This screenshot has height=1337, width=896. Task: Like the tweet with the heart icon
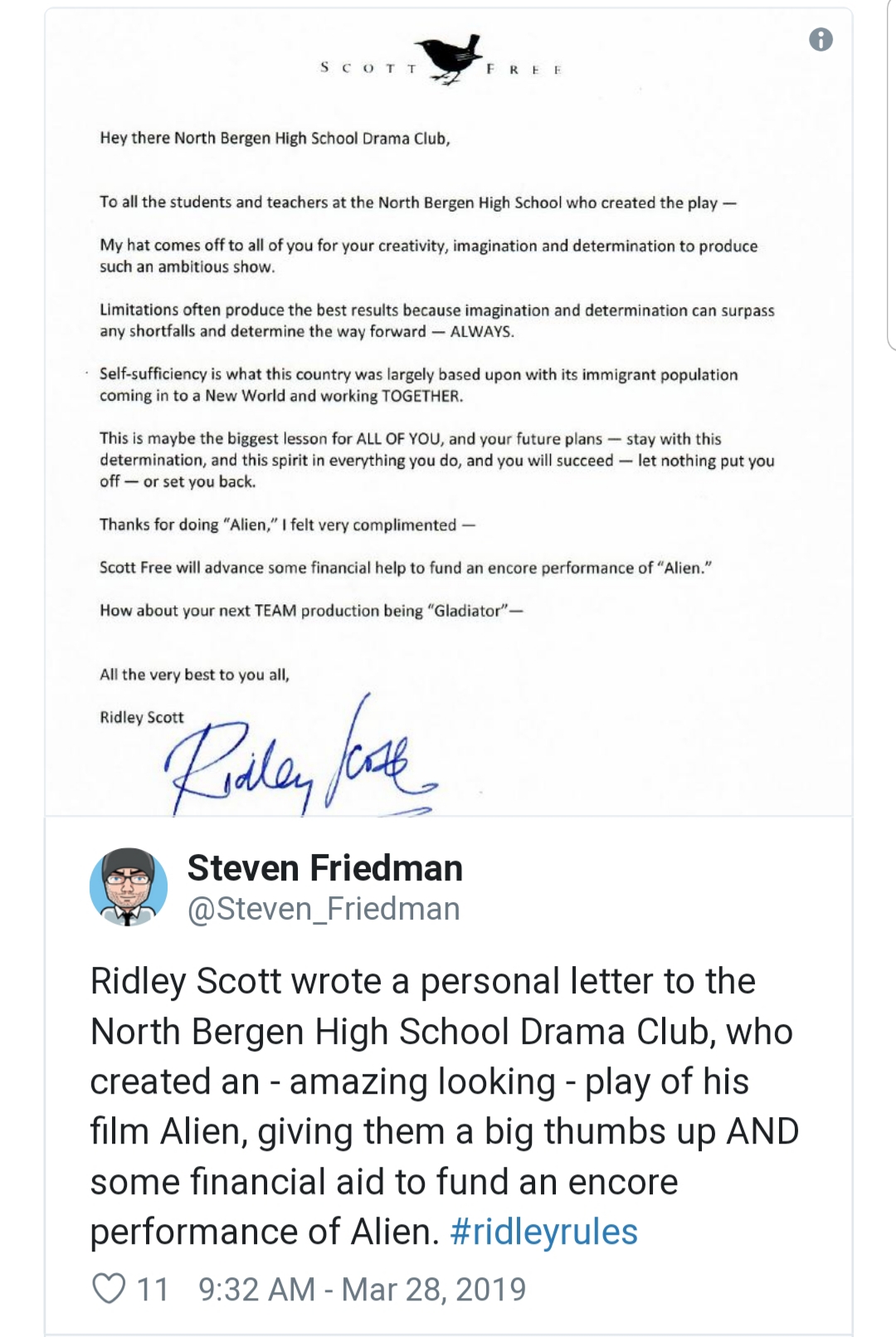click(x=108, y=1289)
